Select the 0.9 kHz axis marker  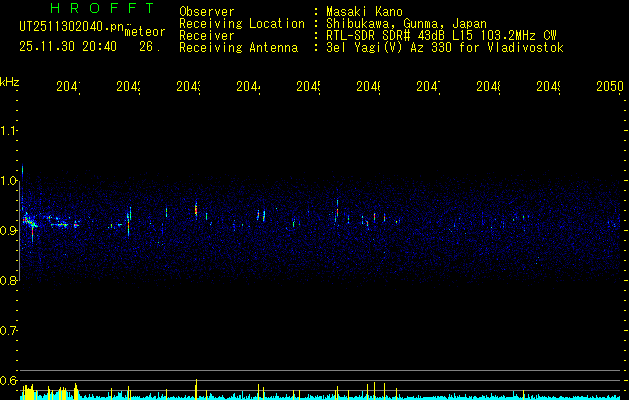coord(9,231)
